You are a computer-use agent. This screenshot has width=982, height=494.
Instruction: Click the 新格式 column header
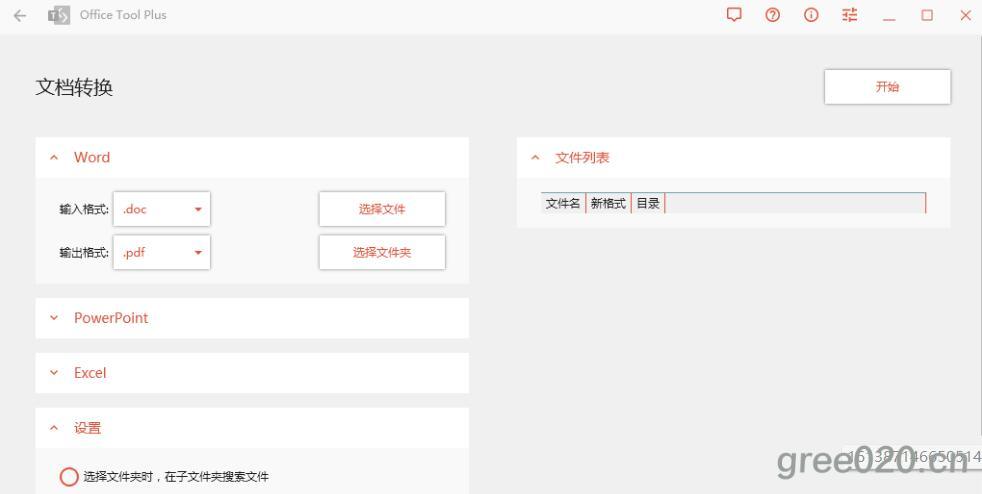pyautogui.click(x=608, y=204)
